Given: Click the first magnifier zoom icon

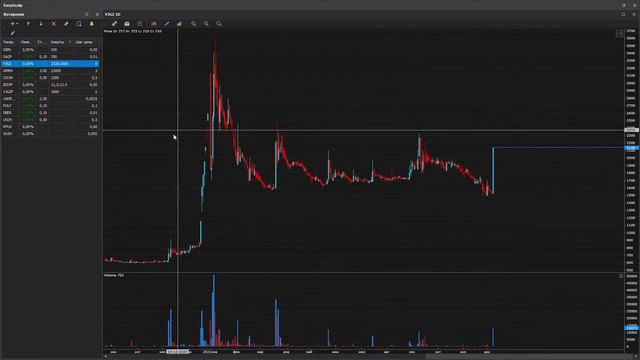Looking at the screenshot, I should tap(193, 24).
